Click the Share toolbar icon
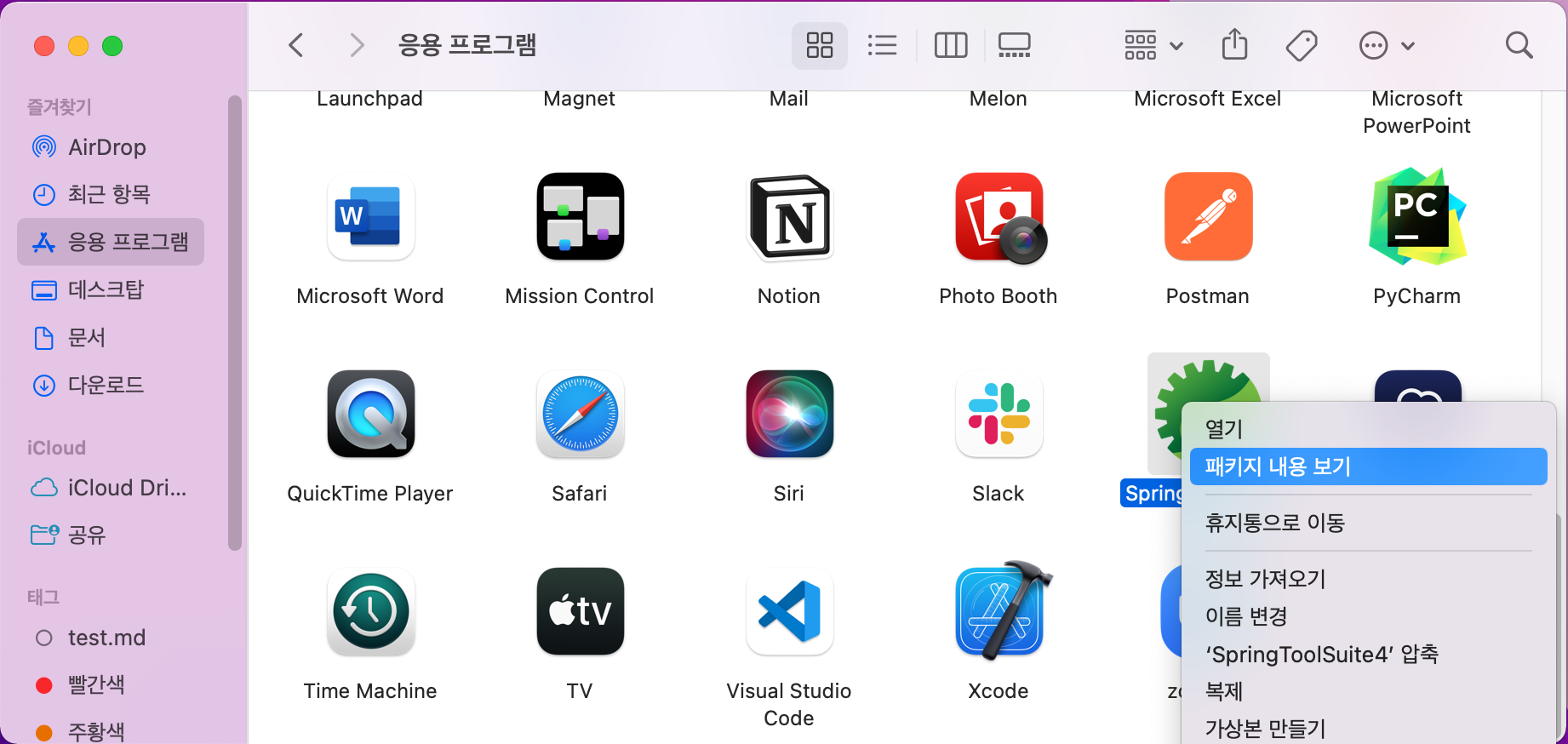 (x=1234, y=44)
